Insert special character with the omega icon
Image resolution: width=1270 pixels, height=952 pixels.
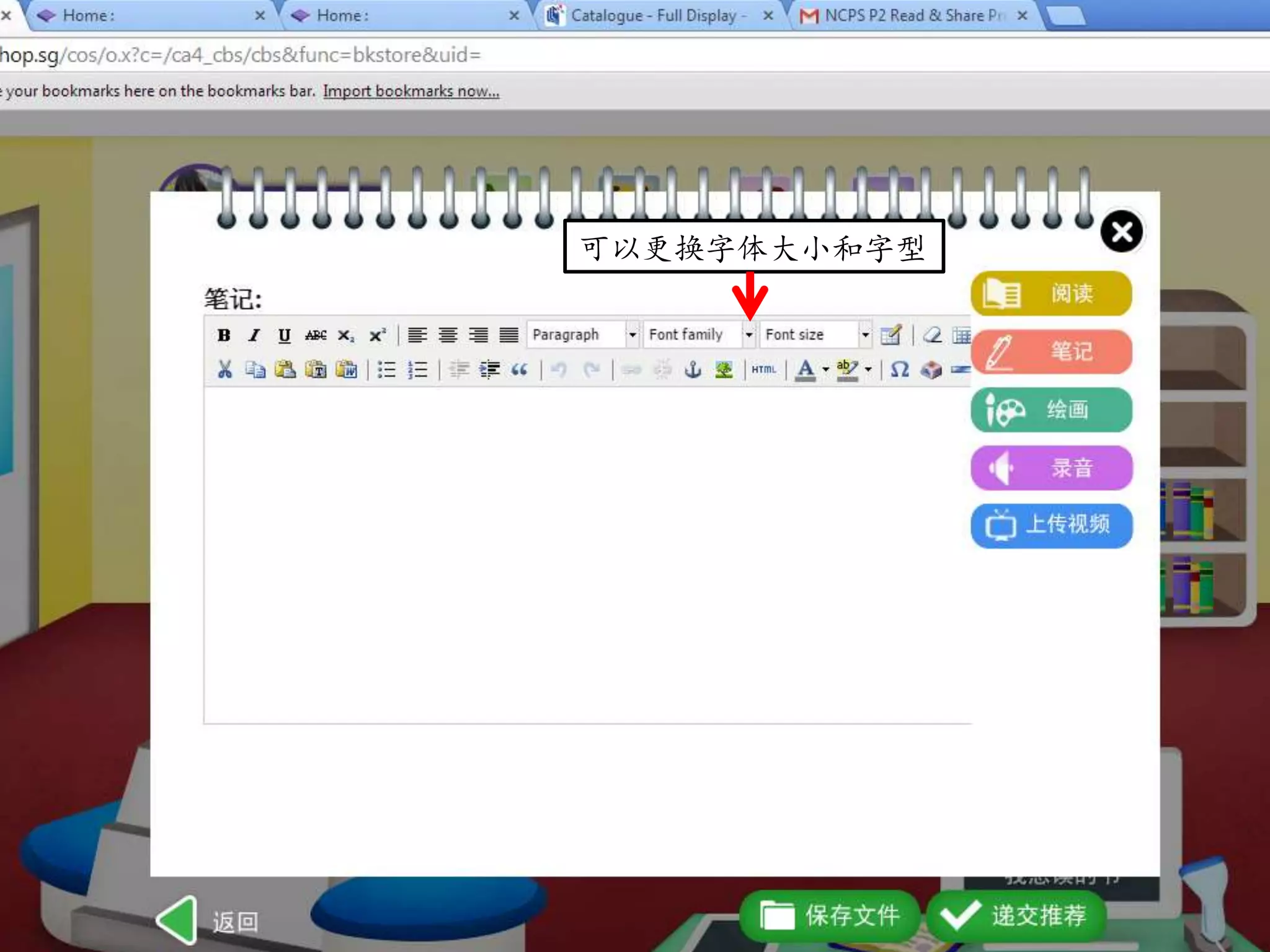point(899,370)
